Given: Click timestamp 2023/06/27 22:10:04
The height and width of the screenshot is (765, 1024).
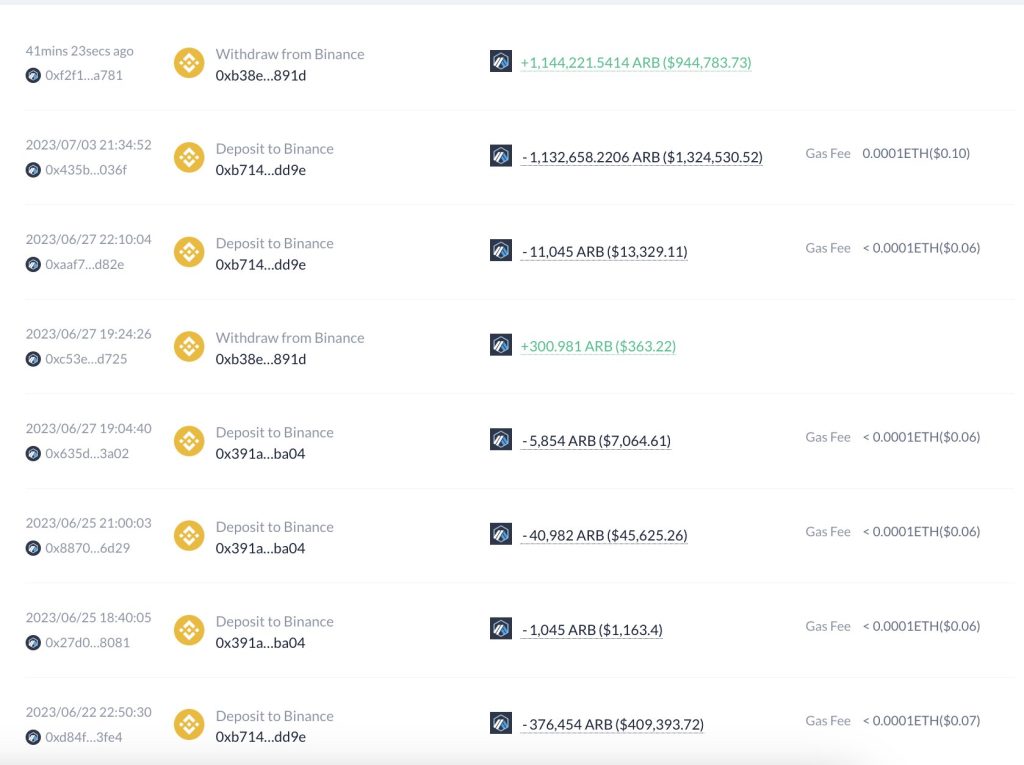Looking at the screenshot, I should (88, 240).
